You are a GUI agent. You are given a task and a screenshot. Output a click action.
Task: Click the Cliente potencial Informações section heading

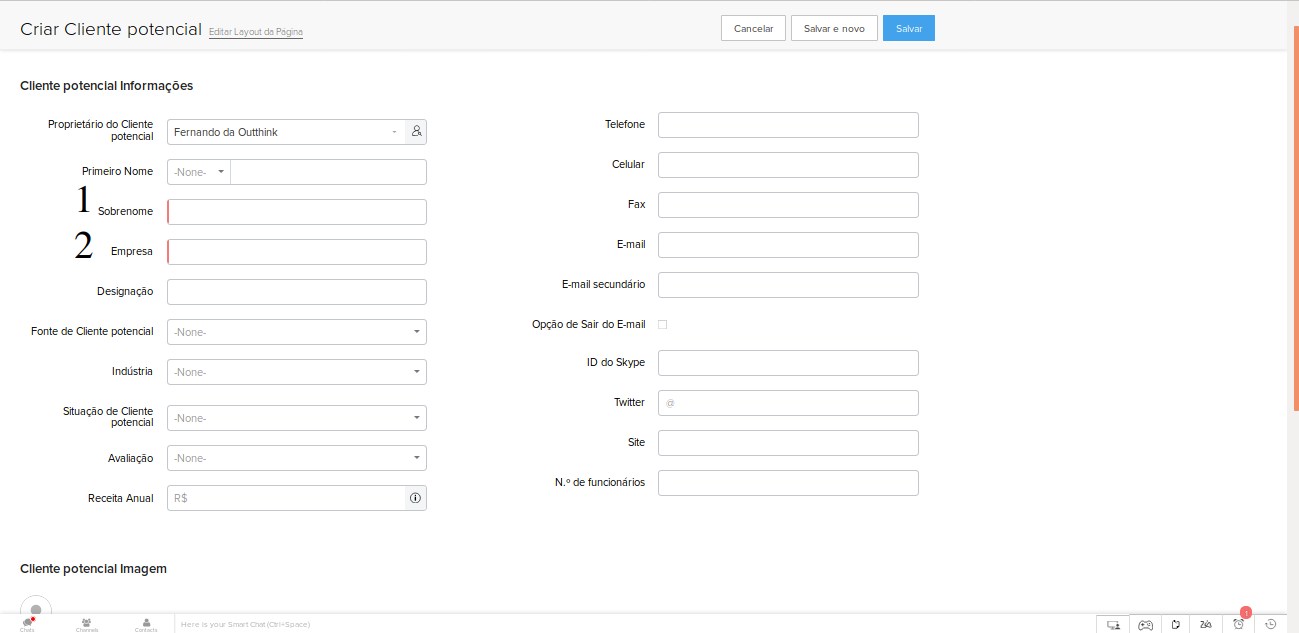coord(106,86)
